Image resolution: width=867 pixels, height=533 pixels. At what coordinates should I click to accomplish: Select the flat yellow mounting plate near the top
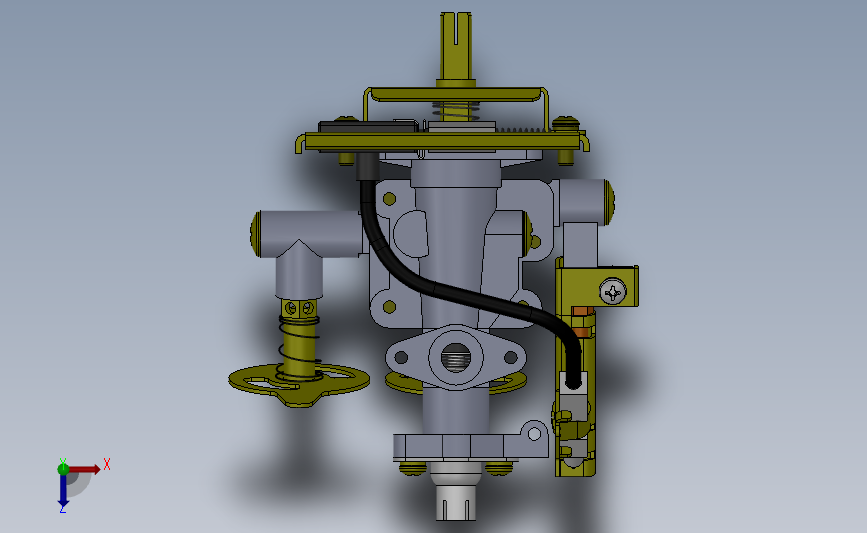coord(442,142)
